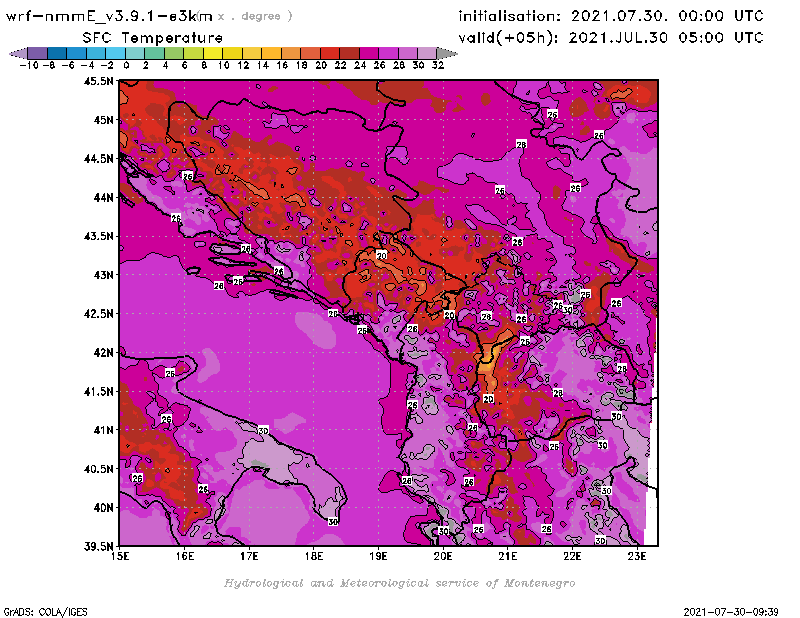Click the '20E' longitude axis label
The width and height of the screenshot is (800, 618).
coord(443,556)
